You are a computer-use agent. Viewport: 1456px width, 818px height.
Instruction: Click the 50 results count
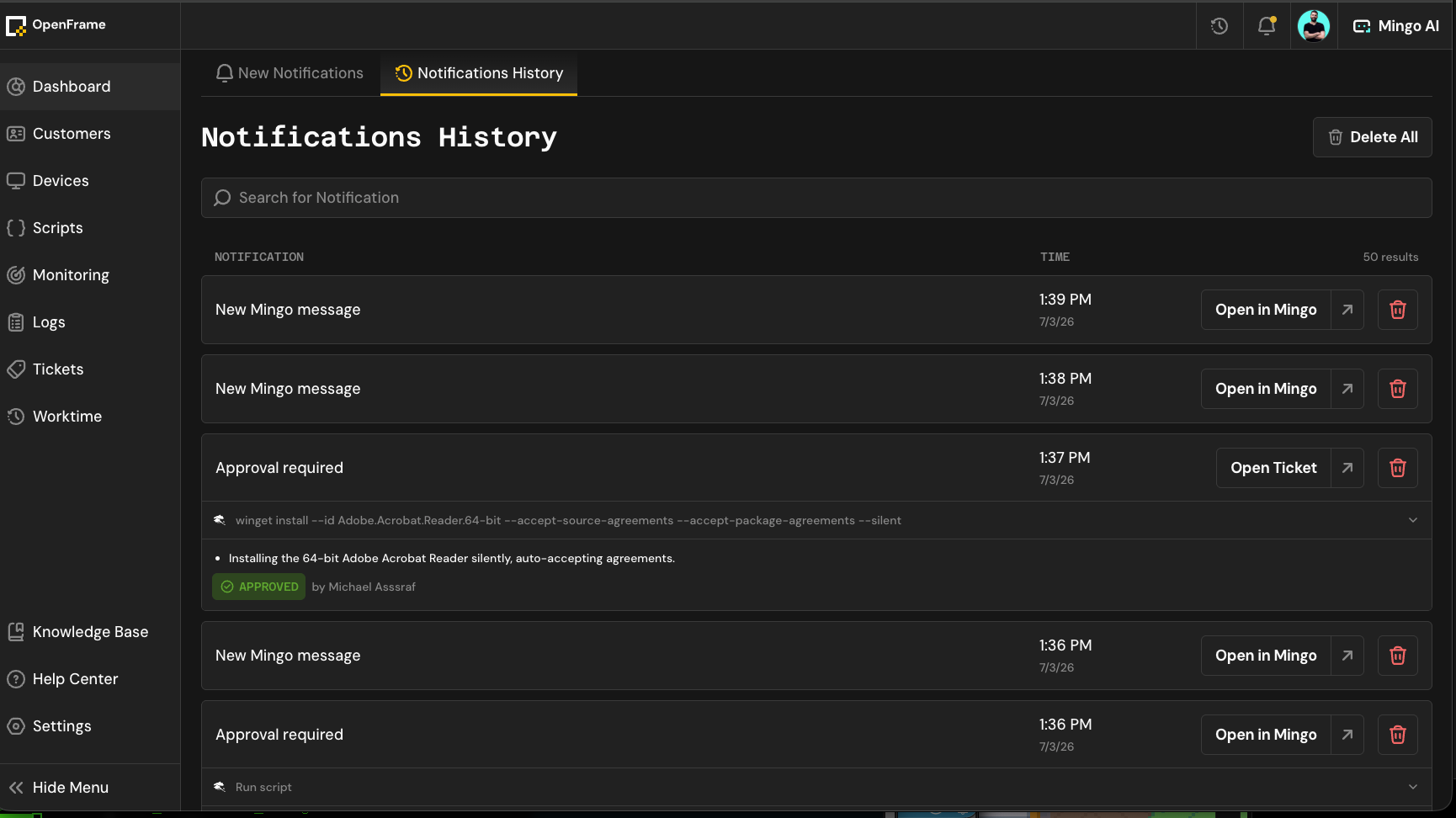pyautogui.click(x=1390, y=257)
